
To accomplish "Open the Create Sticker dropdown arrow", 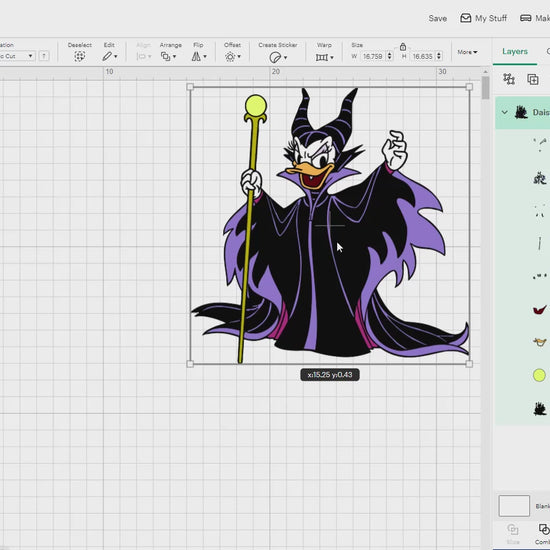I will 286,57.
